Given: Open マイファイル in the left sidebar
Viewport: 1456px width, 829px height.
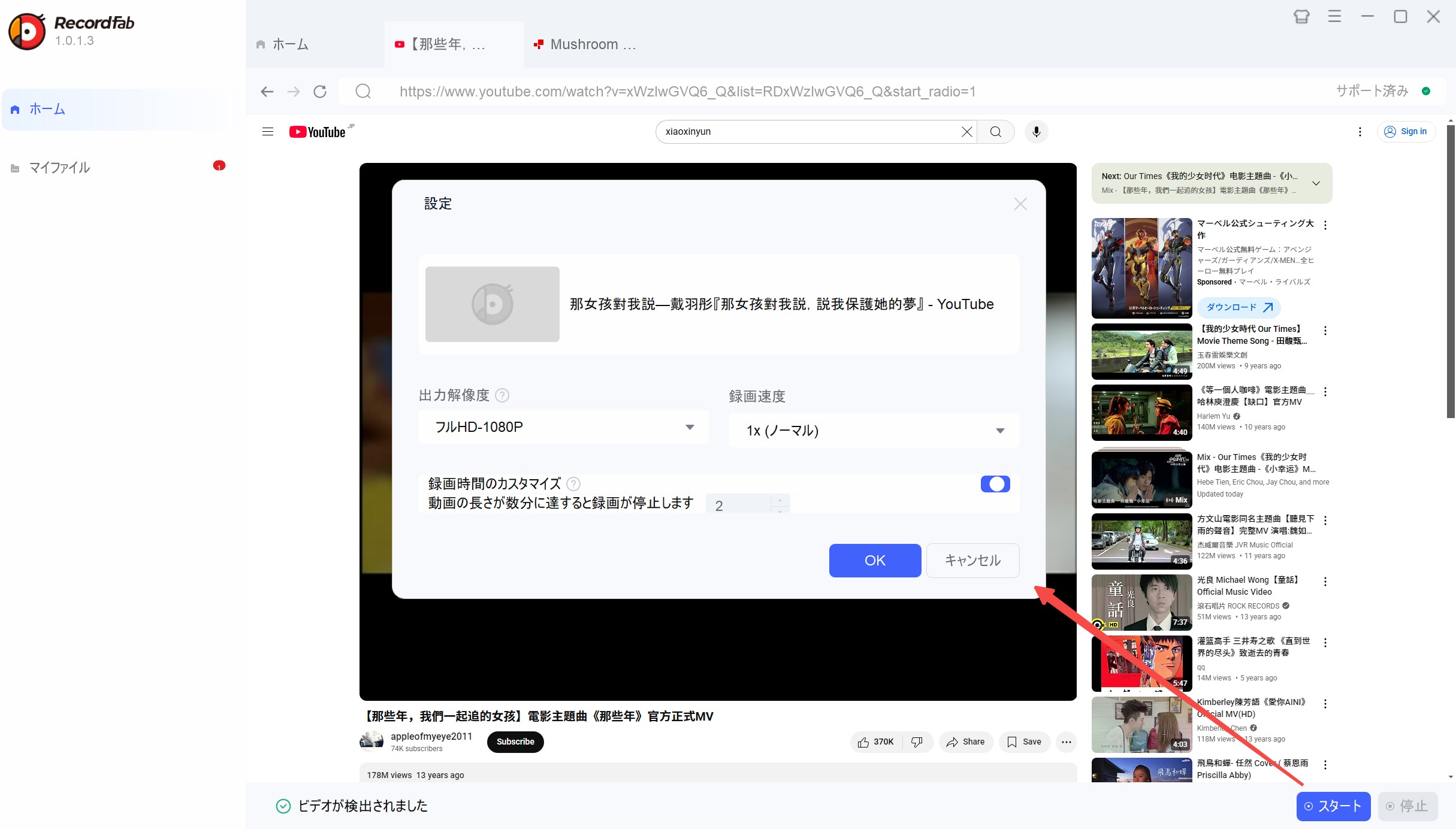Looking at the screenshot, I should 120,168.
